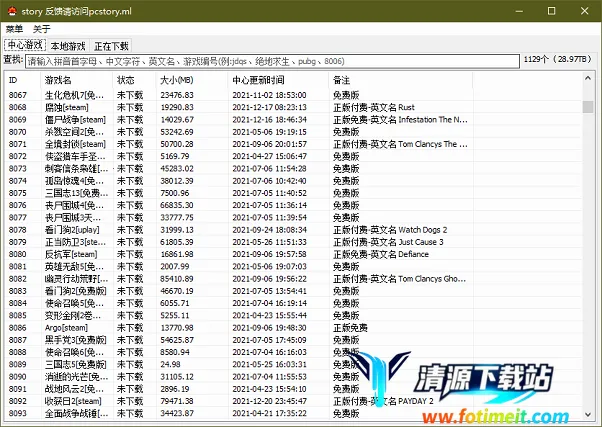
Task: Click size value 53242.69
Action: pos(177,132)
